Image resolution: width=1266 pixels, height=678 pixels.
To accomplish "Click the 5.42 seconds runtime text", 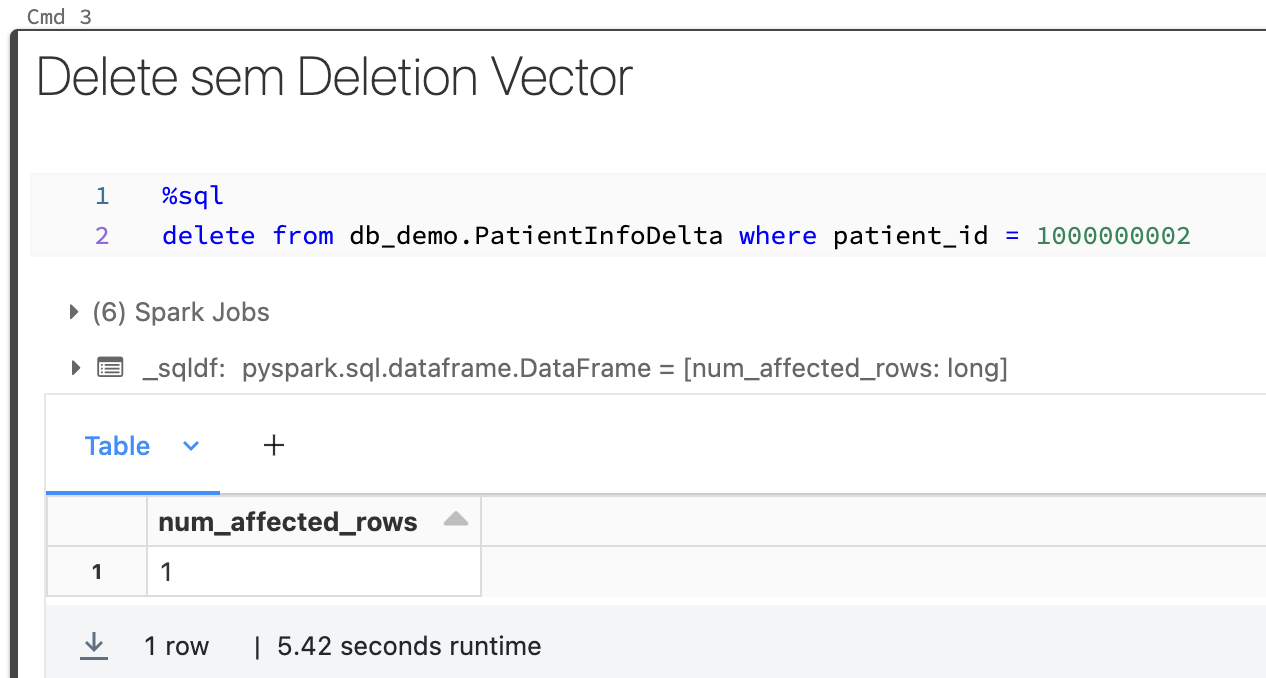I will point(409,646).
